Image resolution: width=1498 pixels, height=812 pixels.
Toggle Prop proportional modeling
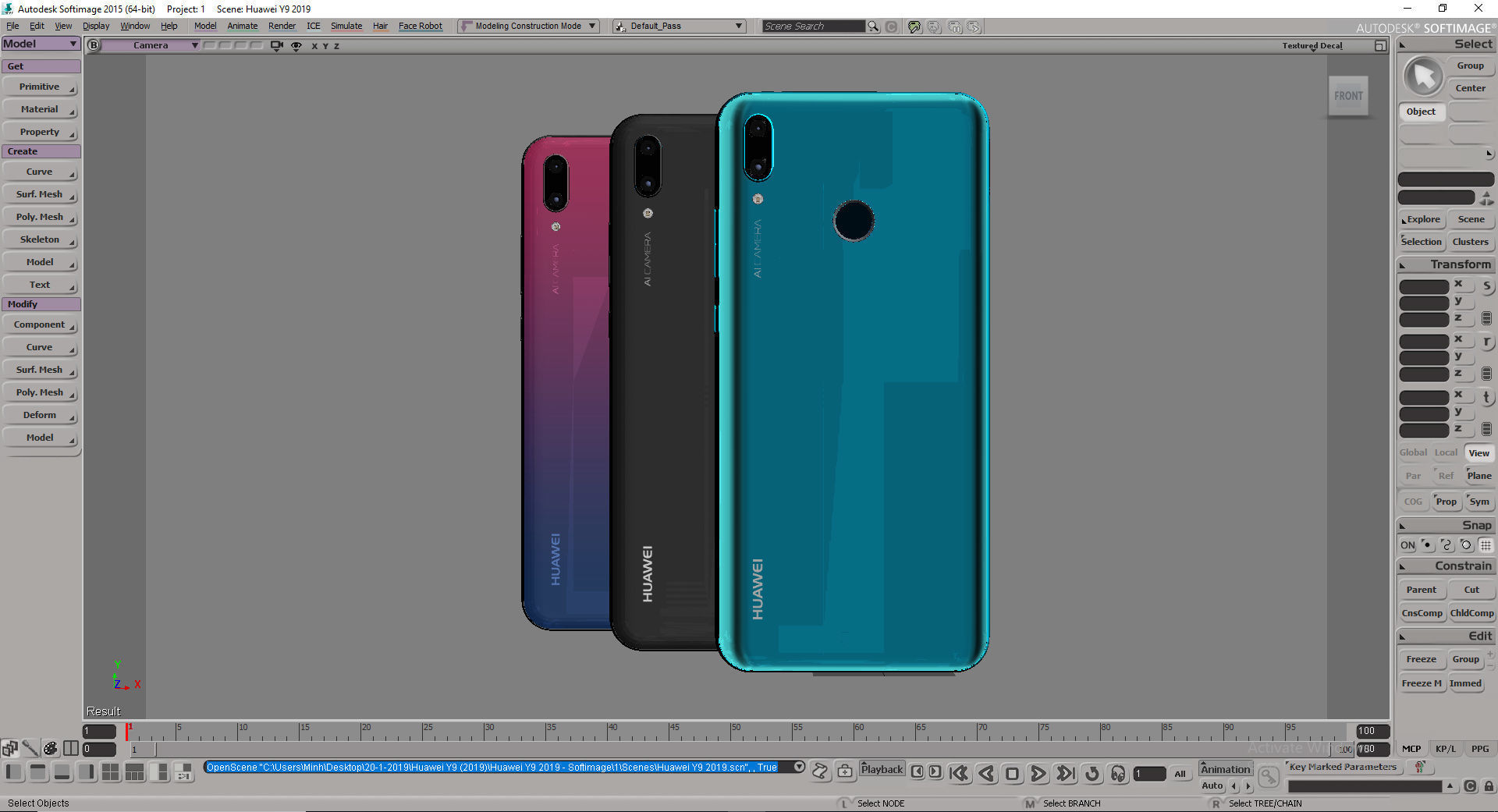coord(1446,502)
